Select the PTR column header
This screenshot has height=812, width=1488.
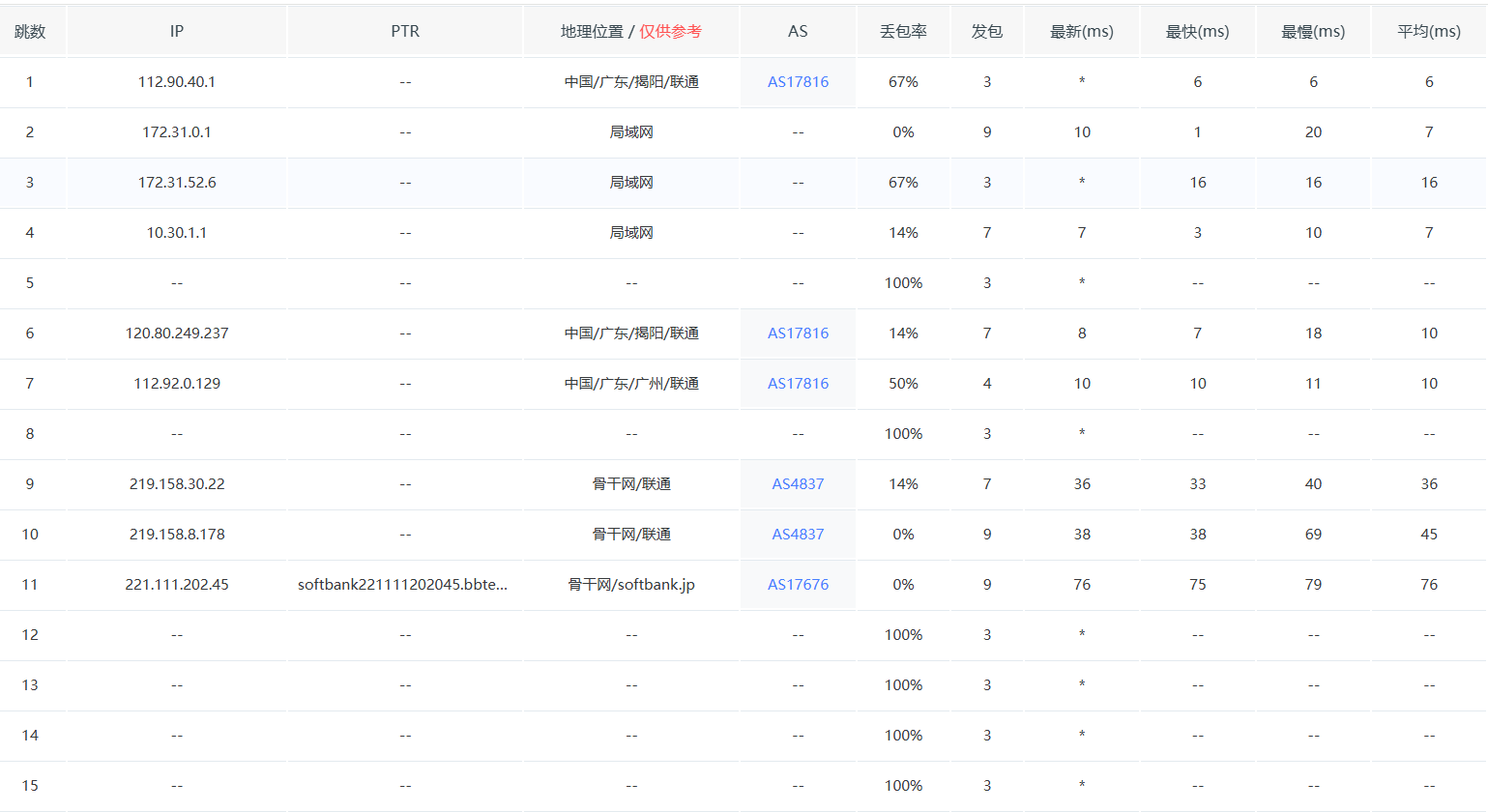click(x=405, y=32)
